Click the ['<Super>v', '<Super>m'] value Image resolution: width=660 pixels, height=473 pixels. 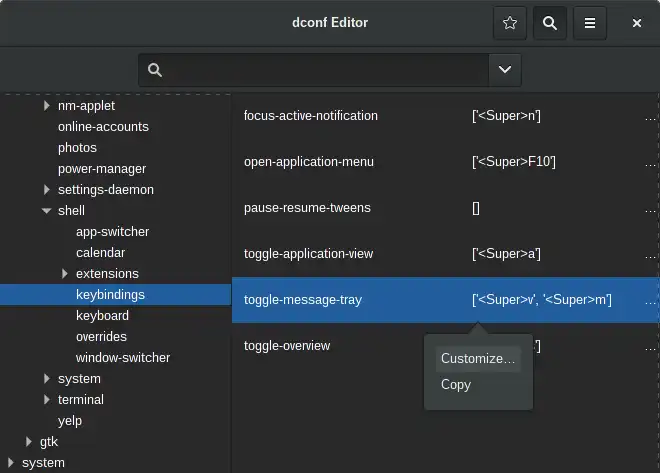click(x=542, y=300)
